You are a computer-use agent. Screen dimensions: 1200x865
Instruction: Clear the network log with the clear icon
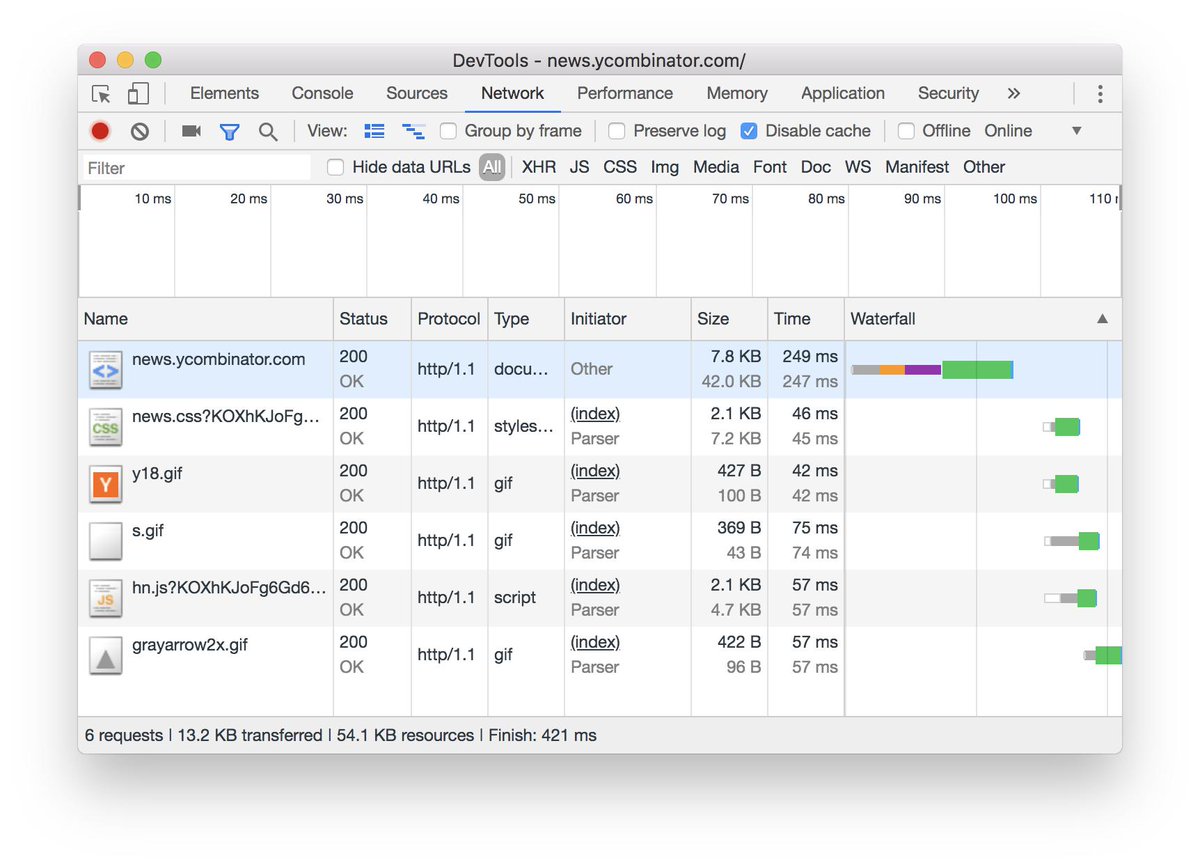point(140,131)
